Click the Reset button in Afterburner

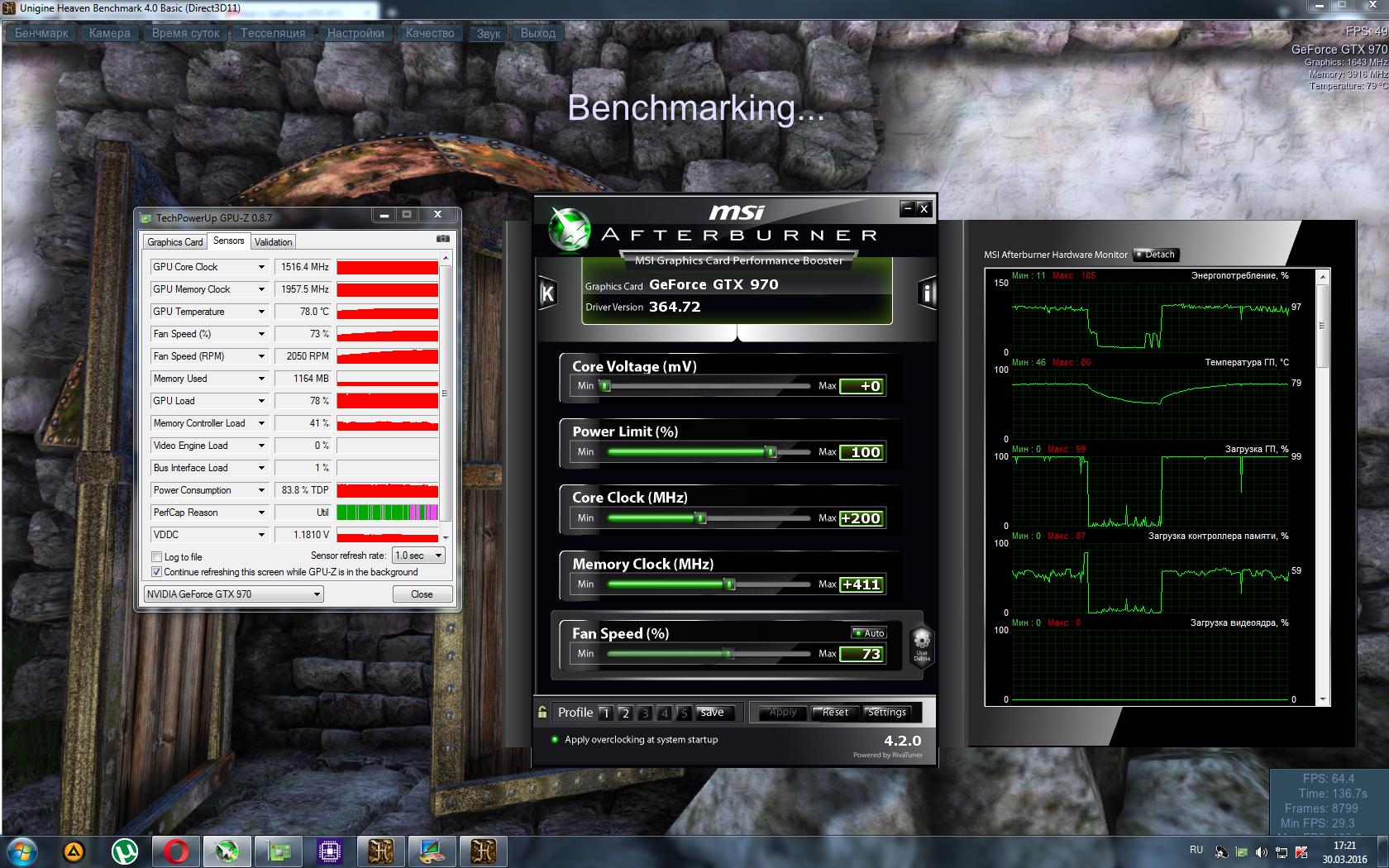834,713
